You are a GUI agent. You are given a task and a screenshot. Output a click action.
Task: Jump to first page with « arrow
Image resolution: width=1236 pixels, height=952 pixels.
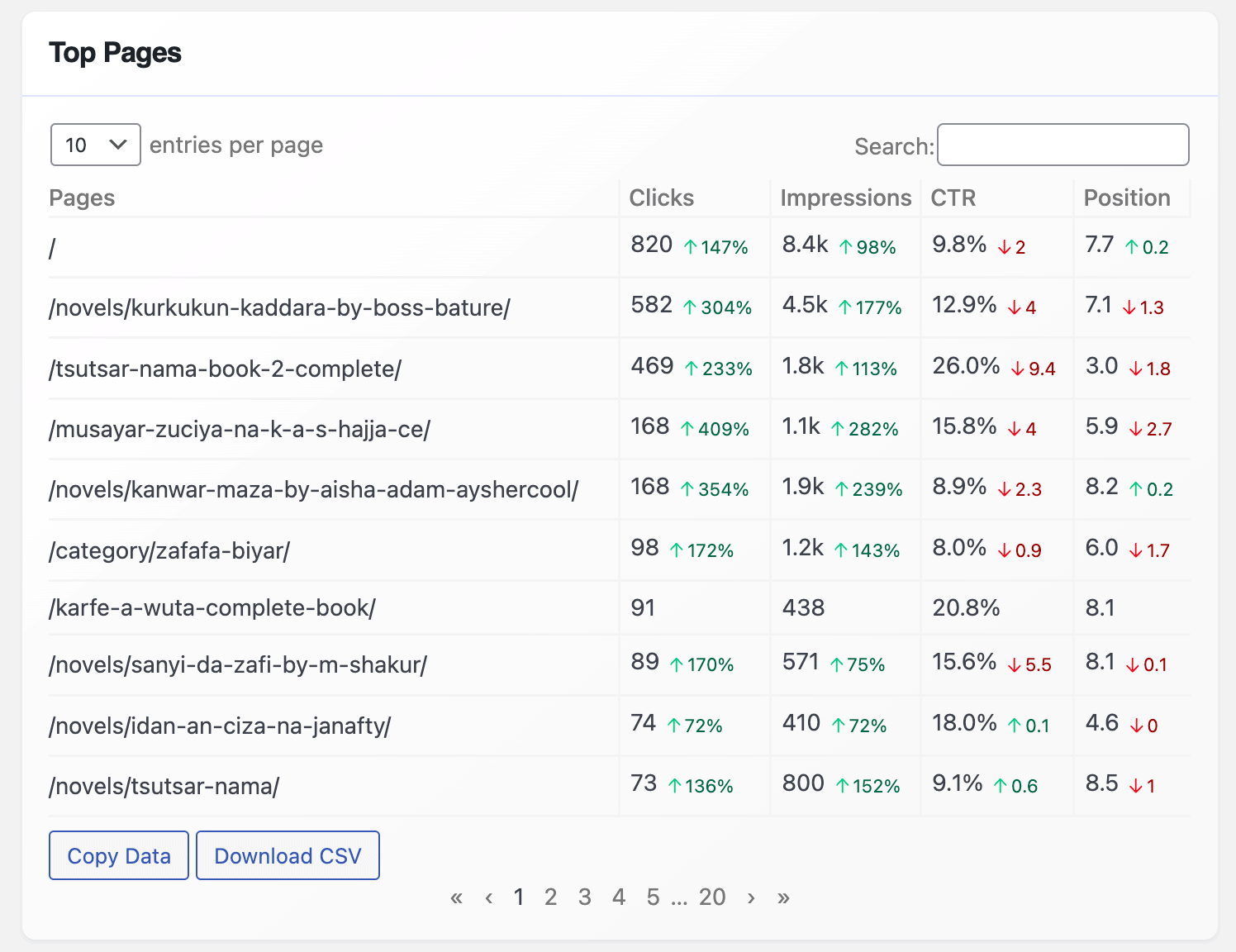[x=456, y=897]
